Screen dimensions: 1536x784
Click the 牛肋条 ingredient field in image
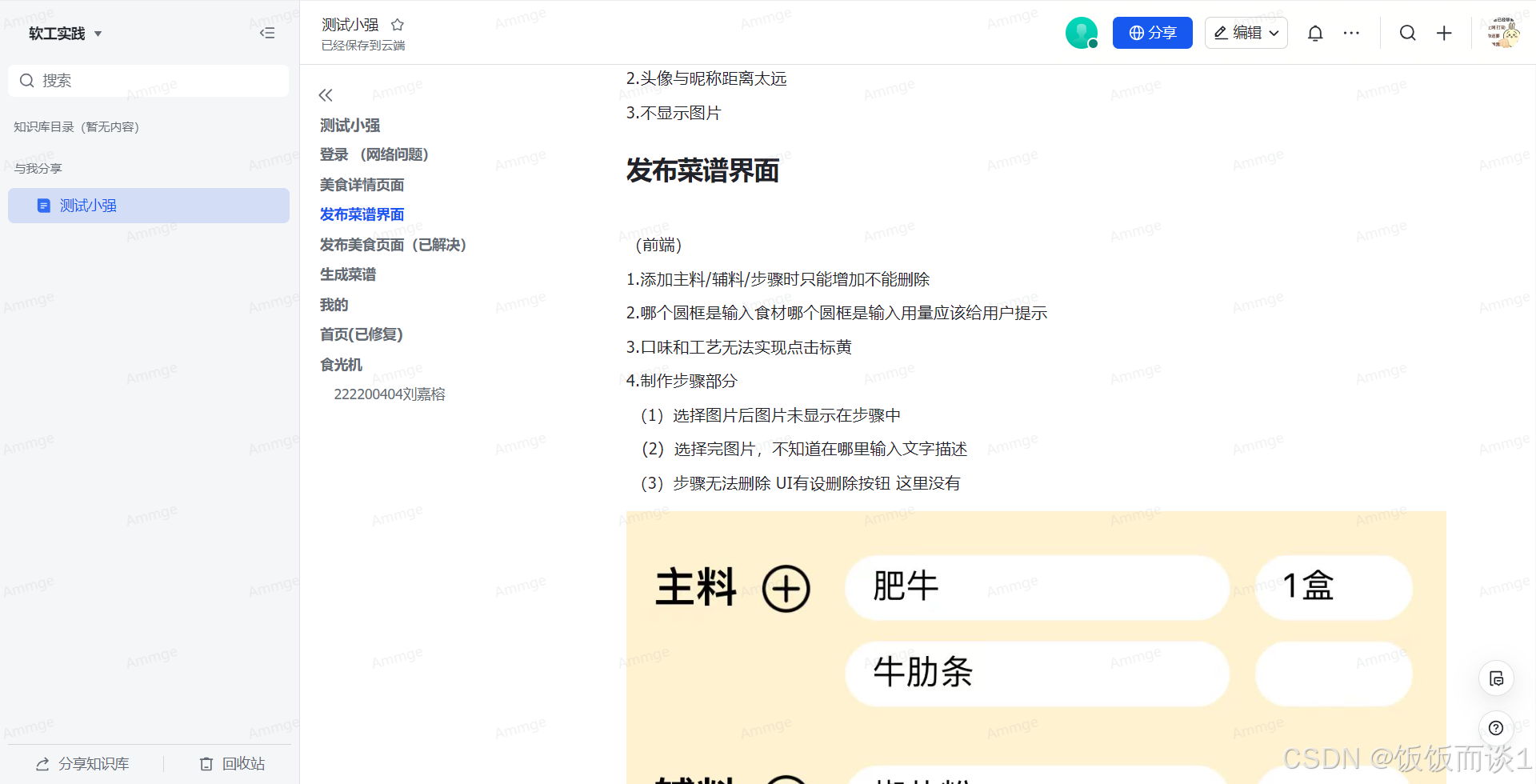click(1037, 674)
